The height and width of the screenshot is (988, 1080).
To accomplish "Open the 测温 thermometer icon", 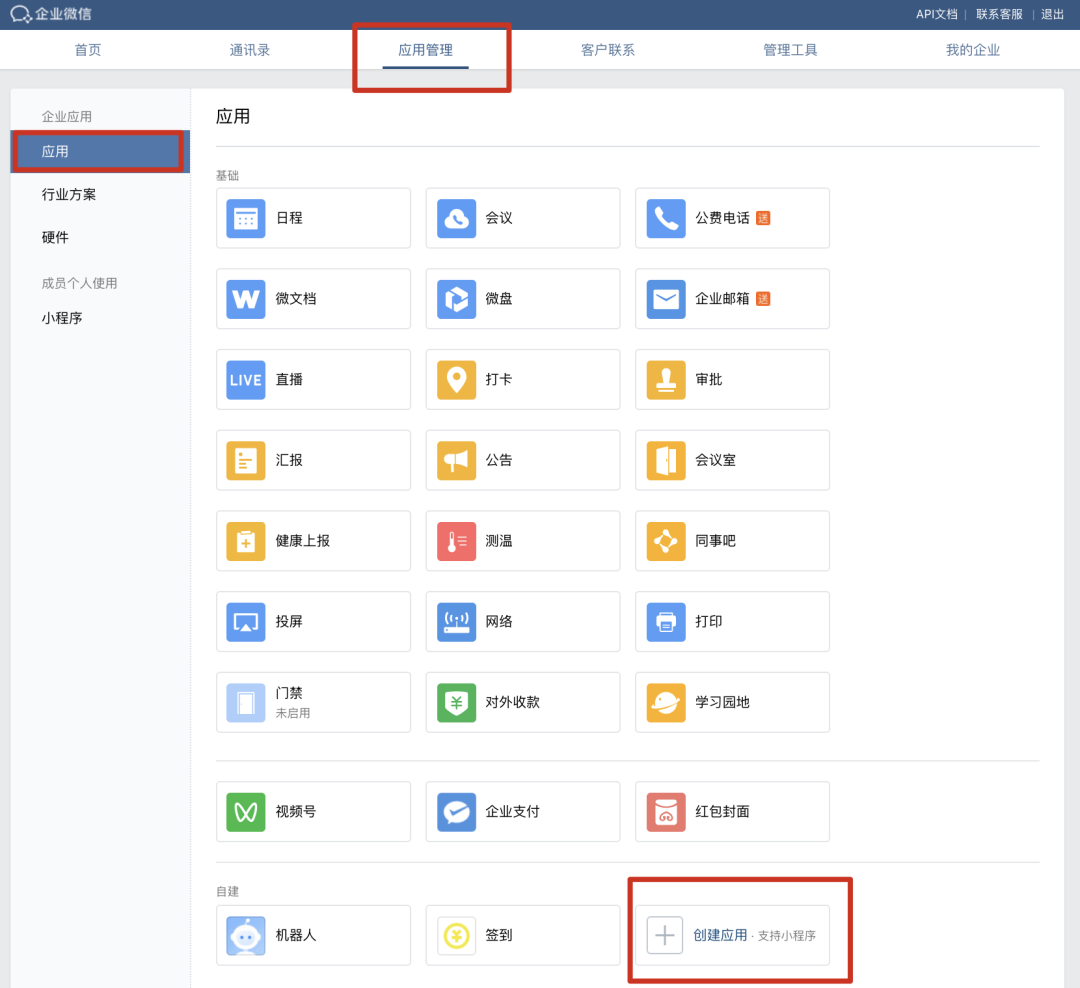I will pyautogui.click(x=456, y=541).
